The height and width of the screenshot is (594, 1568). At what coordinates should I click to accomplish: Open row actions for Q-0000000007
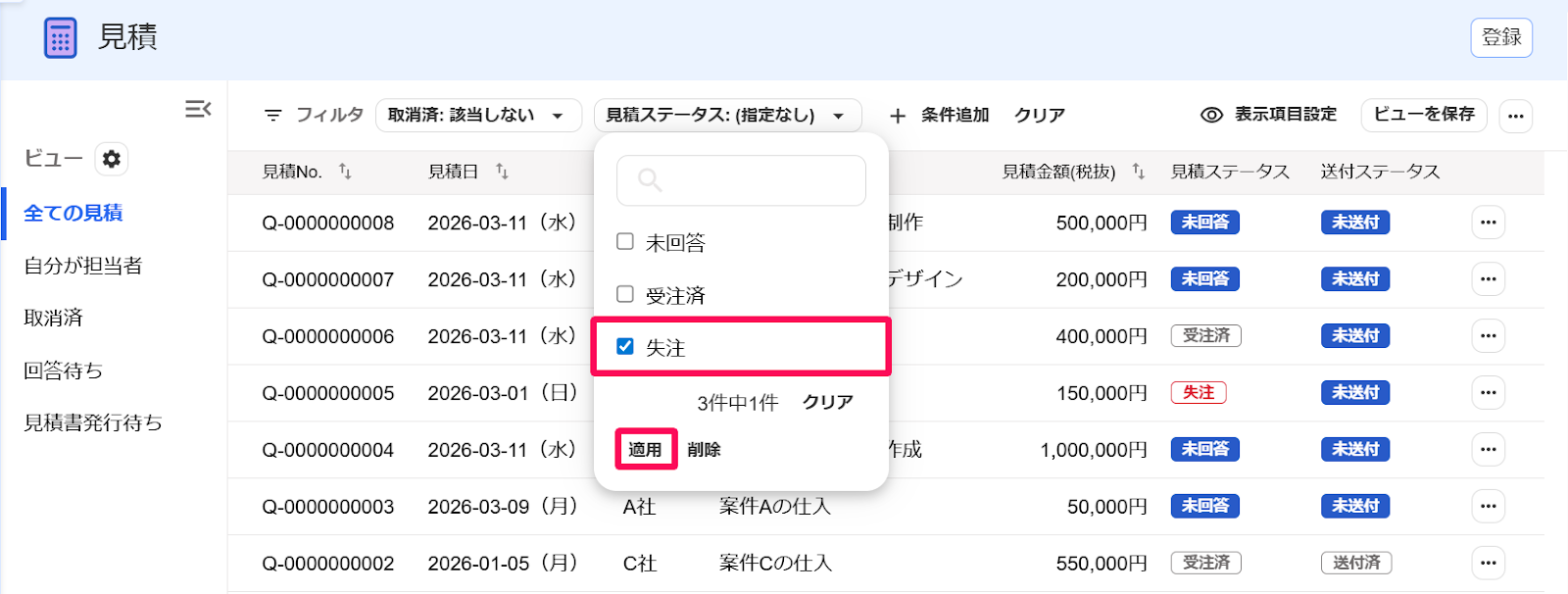1489,279
